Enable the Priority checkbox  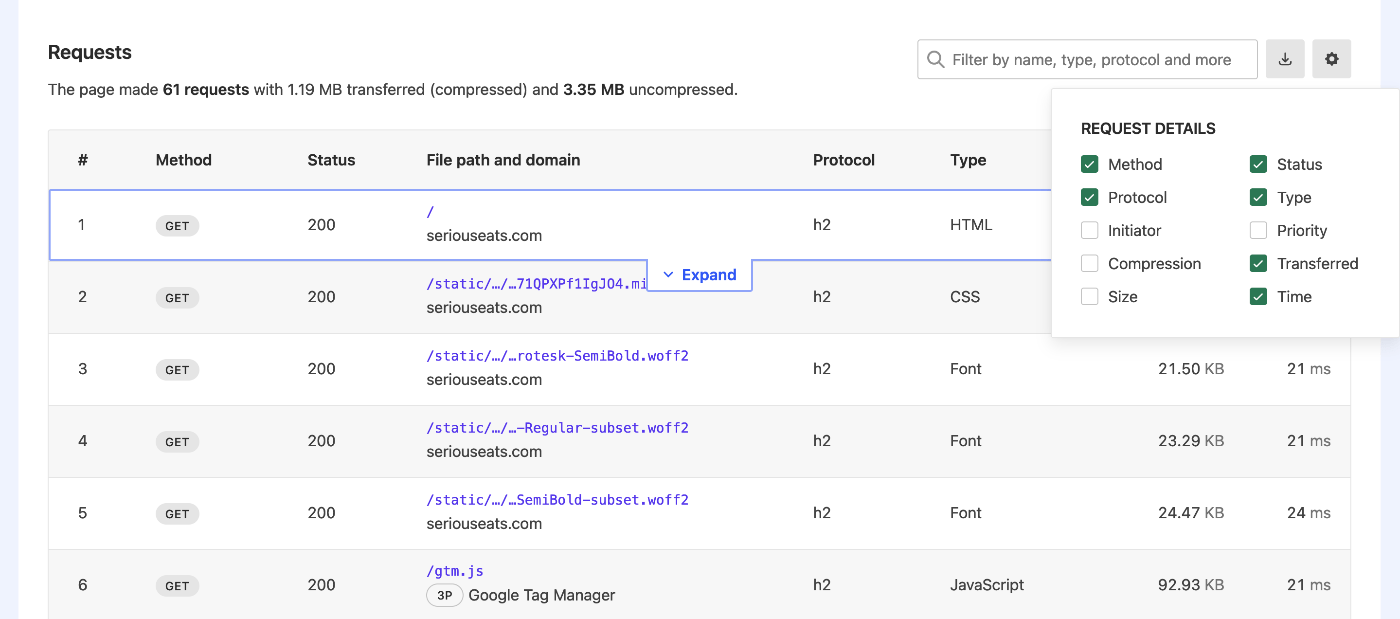(x=1259, y=230)
